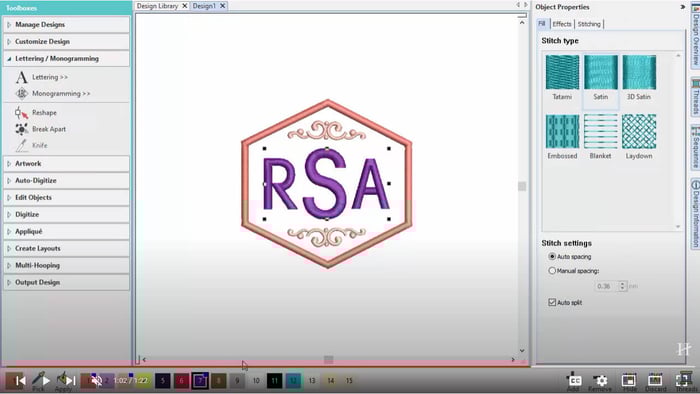Choose the Tatami stitch type
700x394 pixels.
[562, 78]
